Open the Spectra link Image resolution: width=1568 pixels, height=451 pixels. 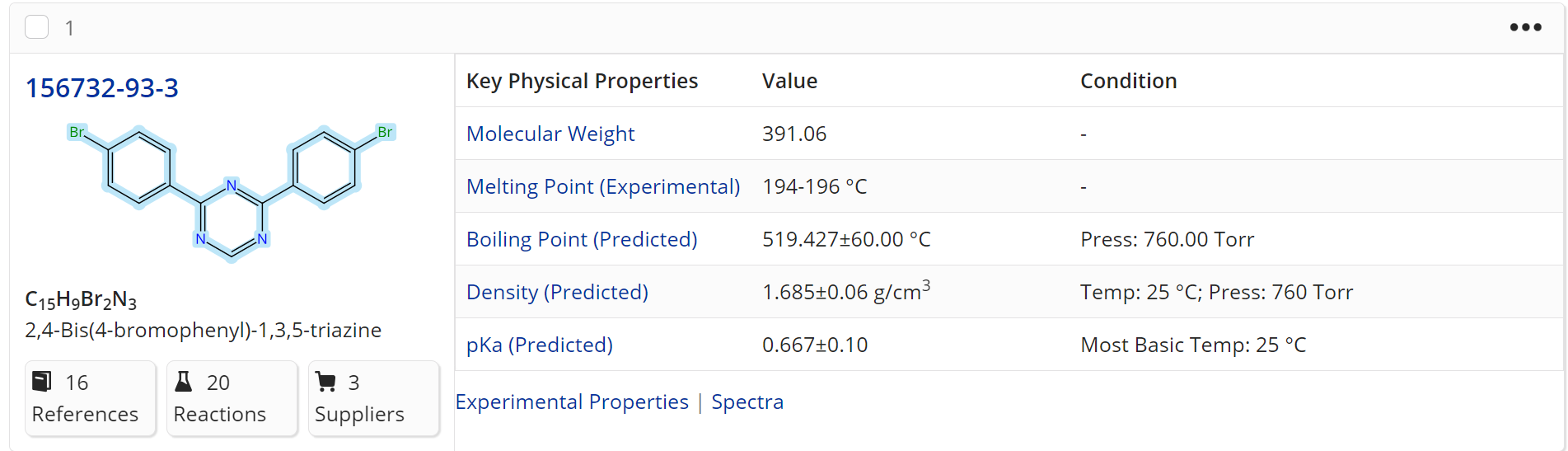click(747, 402)
